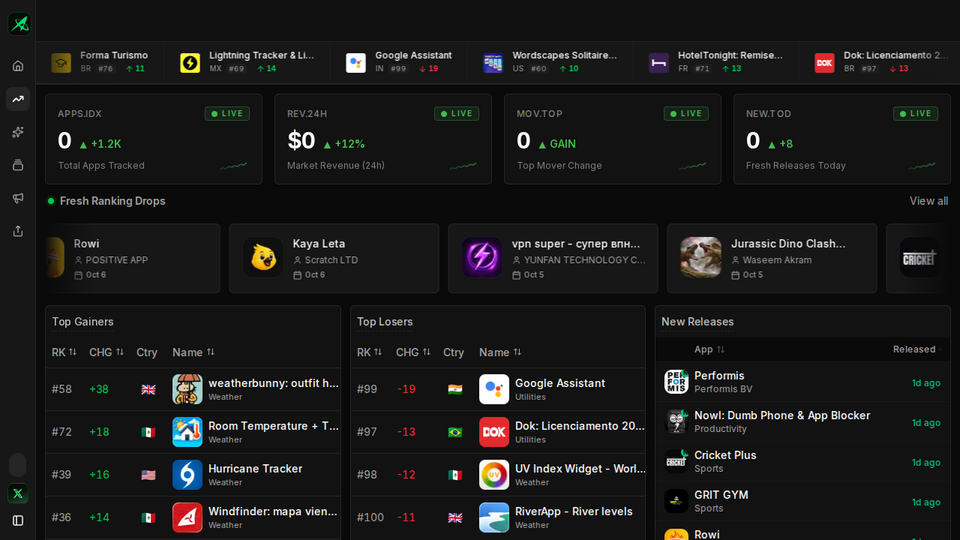
Task: Toggle the pill switch in sidebar
Action: coord(18,465)
